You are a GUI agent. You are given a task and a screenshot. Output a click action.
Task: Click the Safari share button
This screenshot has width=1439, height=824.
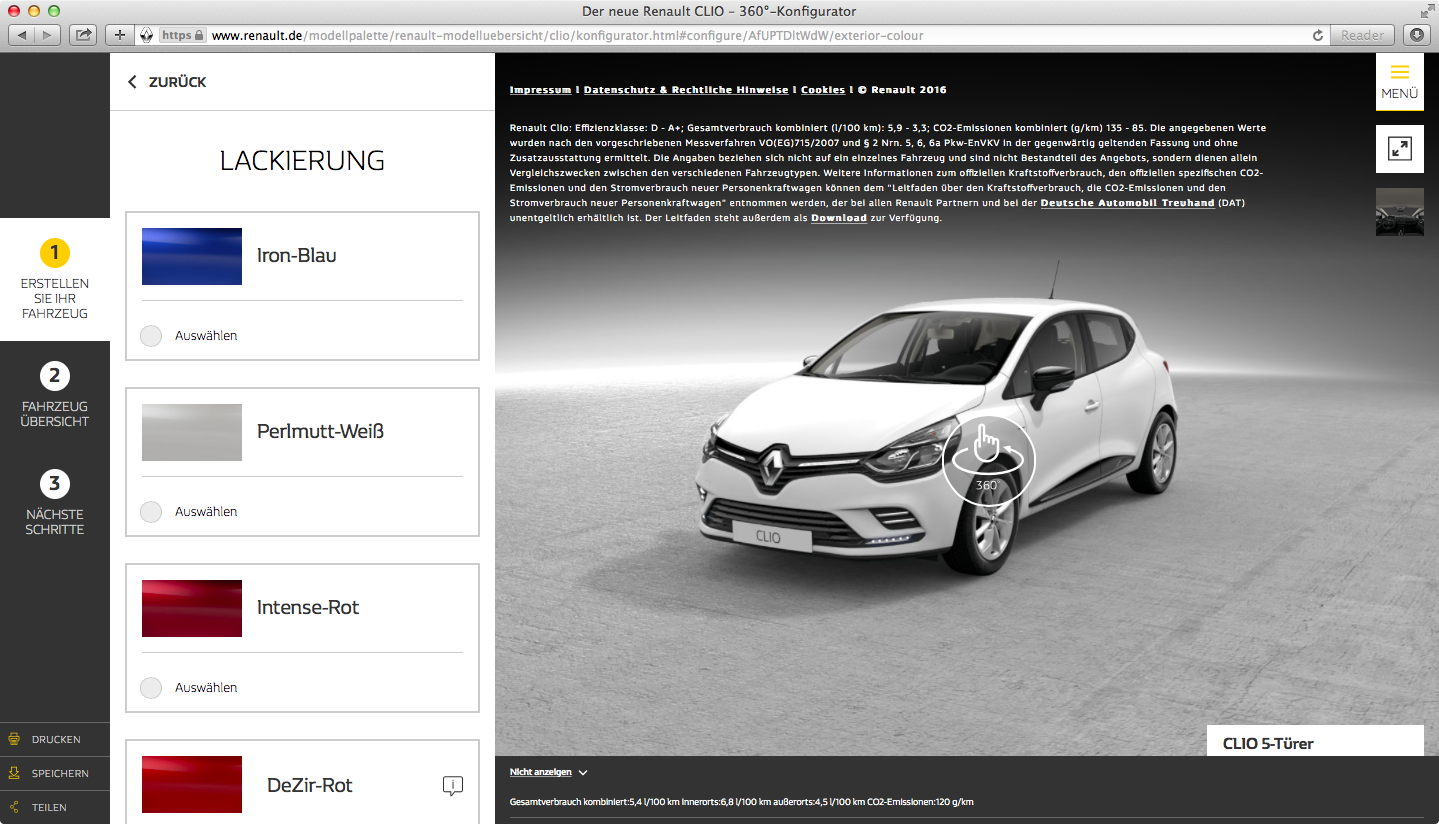[84, 35]
